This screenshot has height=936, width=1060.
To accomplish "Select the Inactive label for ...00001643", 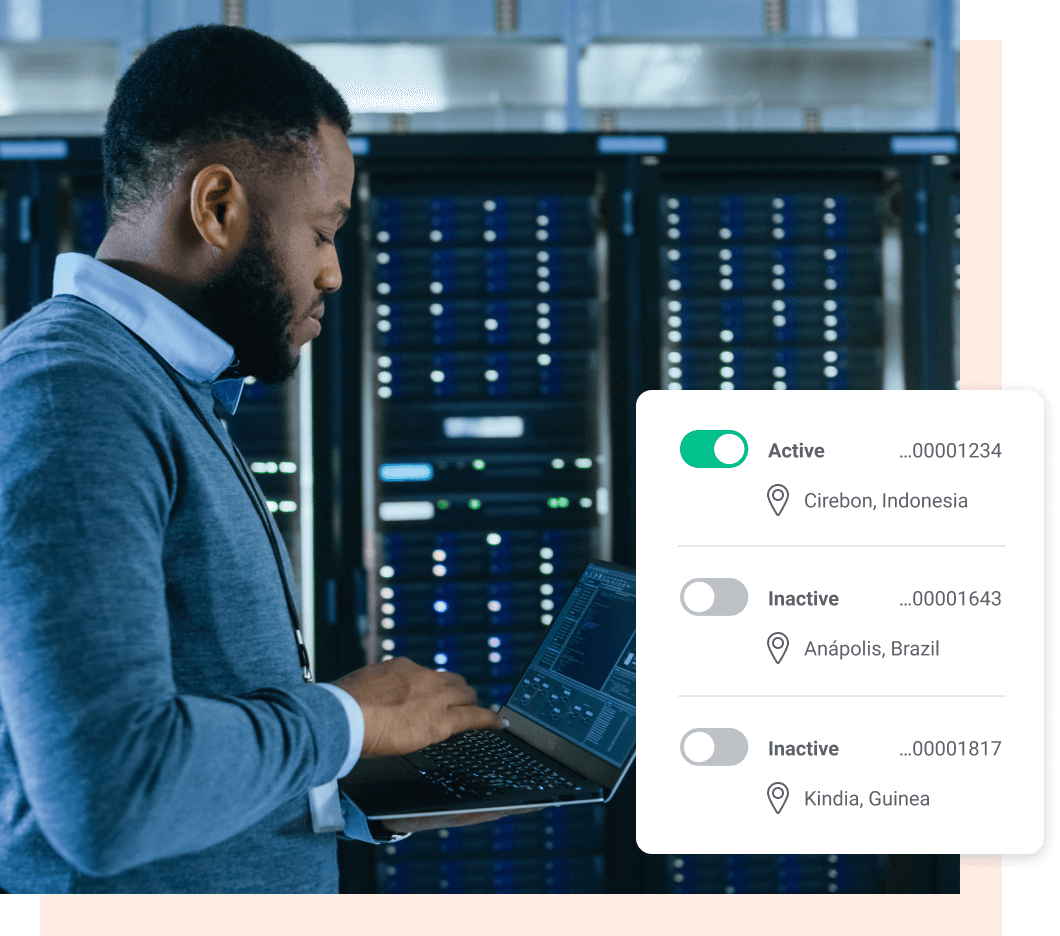I will click(x=803, y=598).
